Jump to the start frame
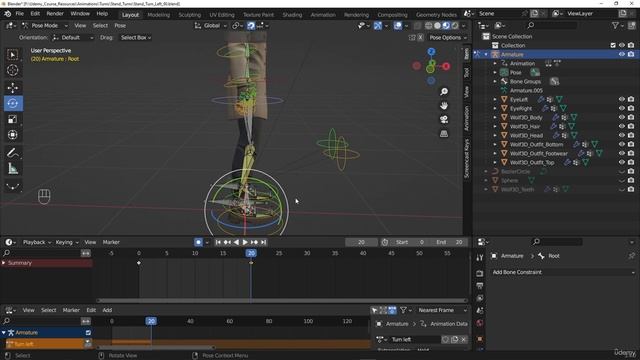Viewport: 640px width, 360px height. [x=218, y=242]
